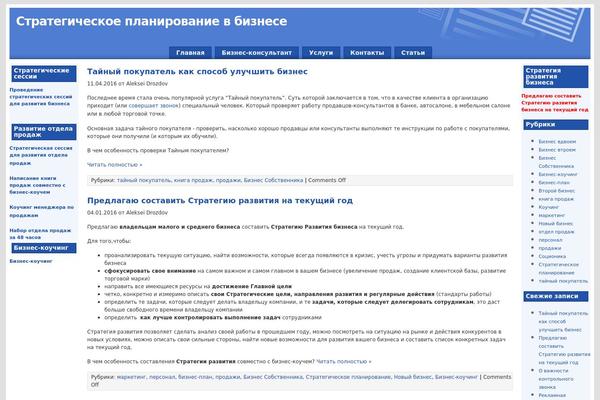Click Соционика category in Рубрики sidebar
Image resolution: width=600 pixels, height=400 pixels.
tap(552, 256)
